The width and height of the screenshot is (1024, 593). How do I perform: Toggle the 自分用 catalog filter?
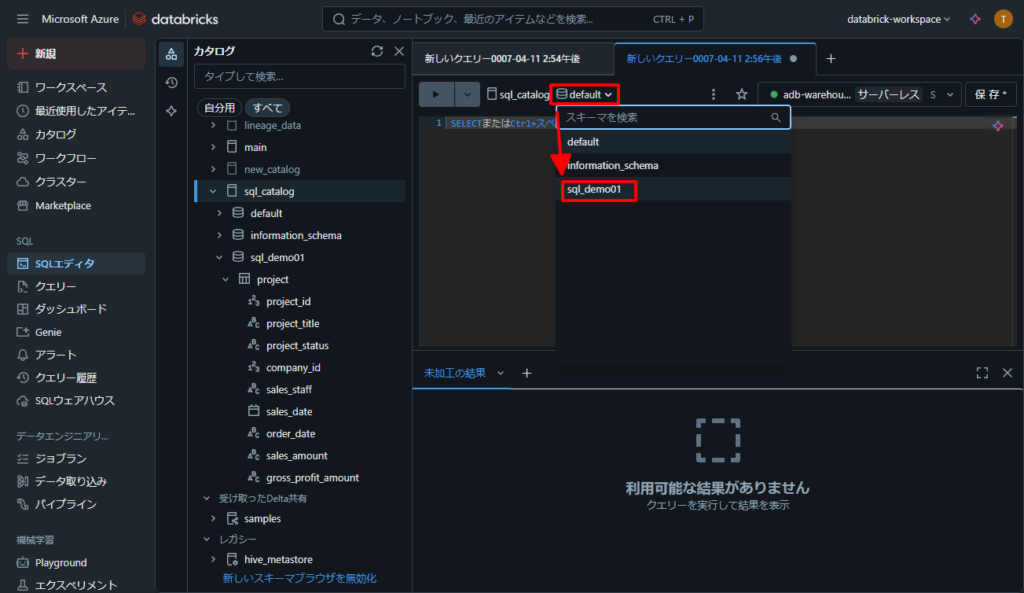[x=219, y=108]
